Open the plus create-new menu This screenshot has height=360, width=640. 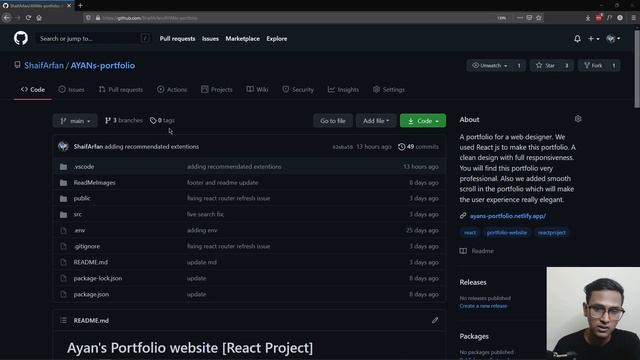(x=593, y=39)
